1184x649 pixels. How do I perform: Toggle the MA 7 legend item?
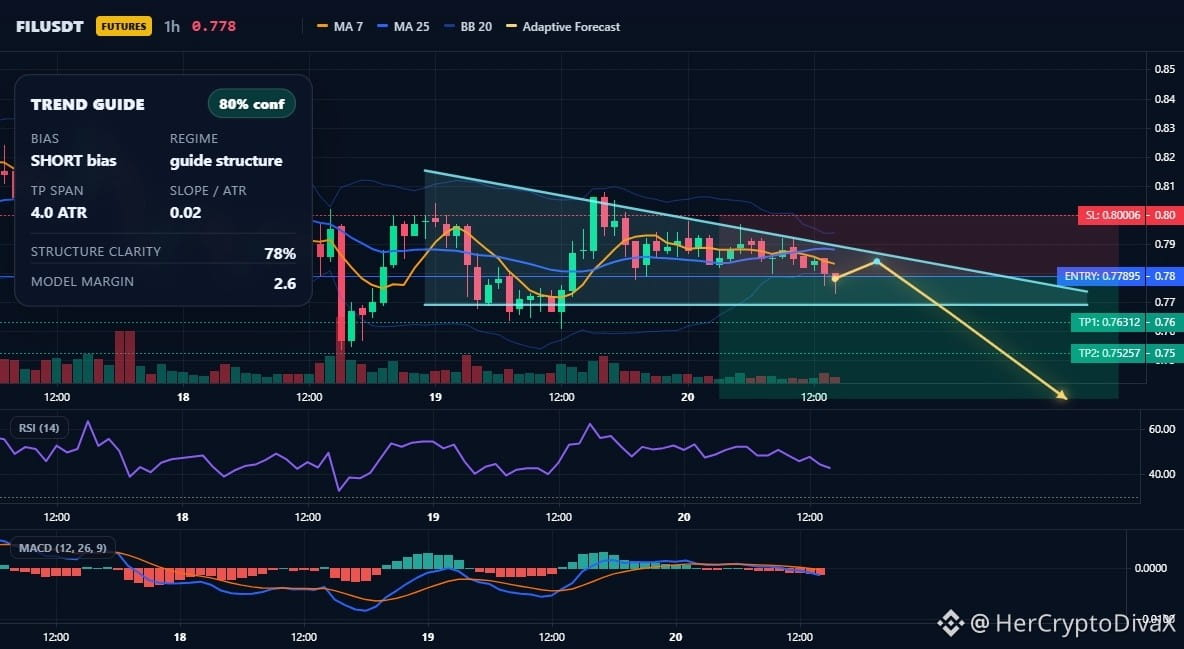(340, 26)
